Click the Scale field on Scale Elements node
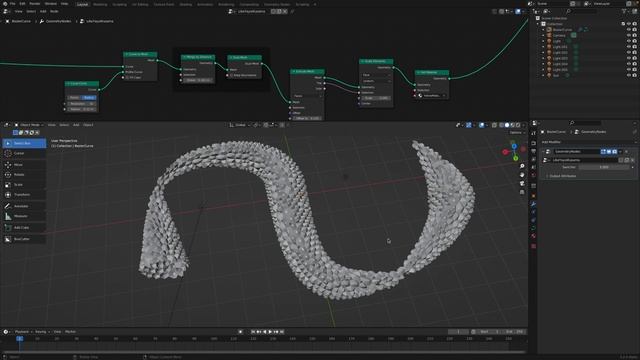 pos(376,98)
